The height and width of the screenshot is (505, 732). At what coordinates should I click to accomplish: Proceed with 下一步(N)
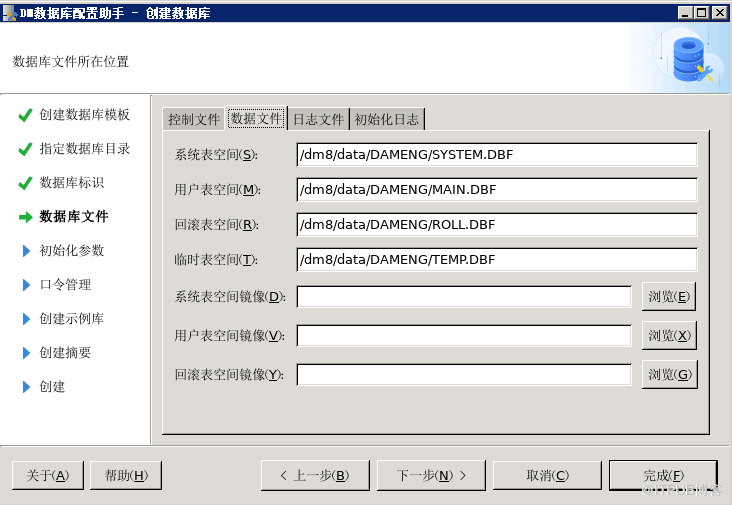[431, 476]
